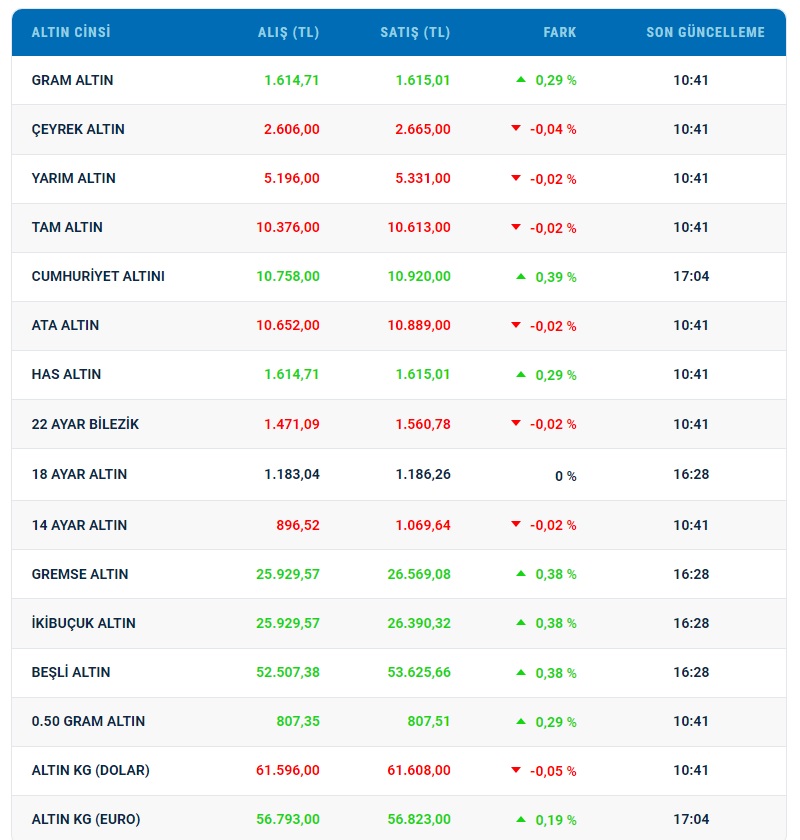Click the red down arrow in ATA ALTIN row

[x=516, y=325]
